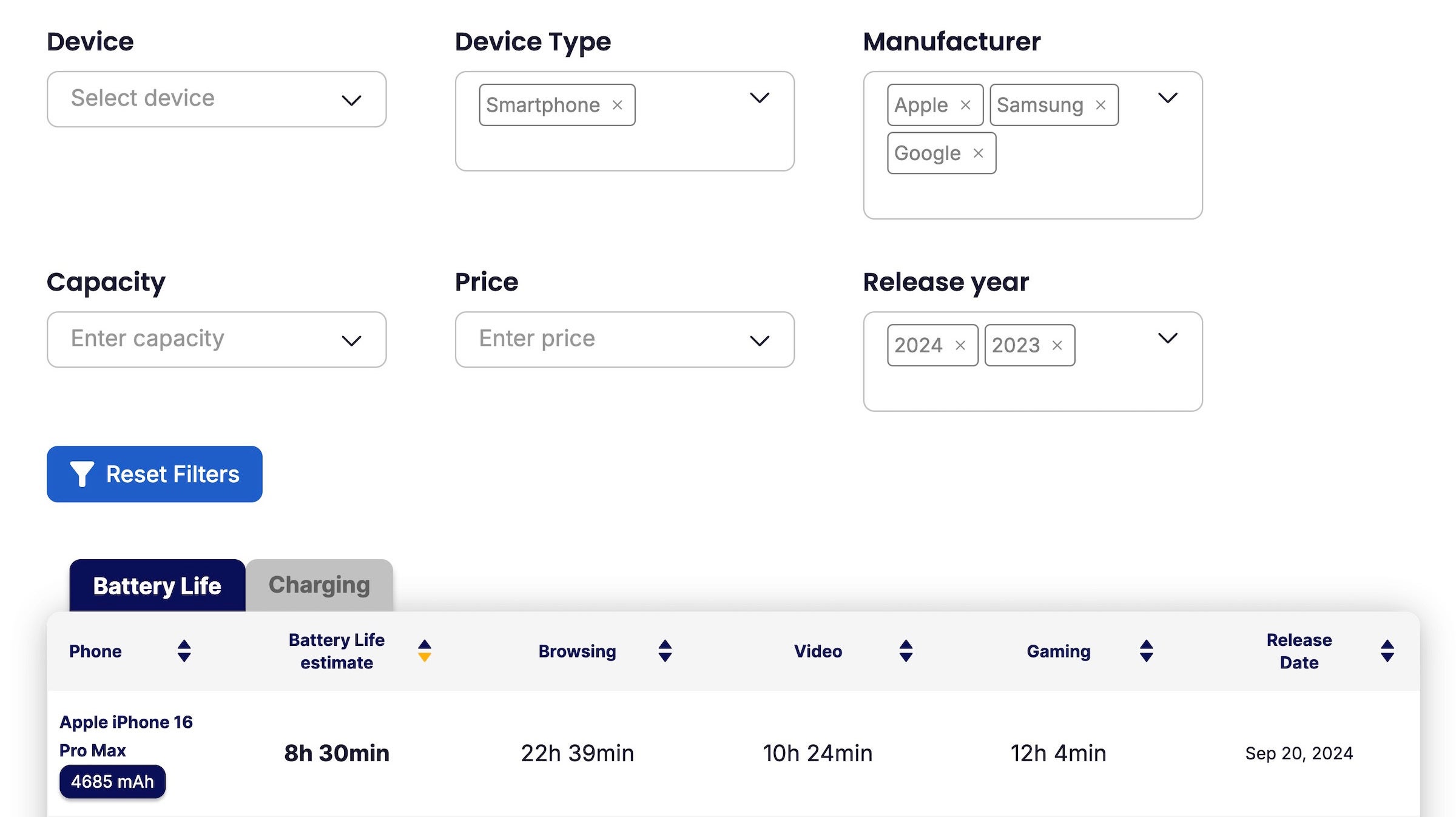Click the sort icon on Video column

tap(904, 651)
